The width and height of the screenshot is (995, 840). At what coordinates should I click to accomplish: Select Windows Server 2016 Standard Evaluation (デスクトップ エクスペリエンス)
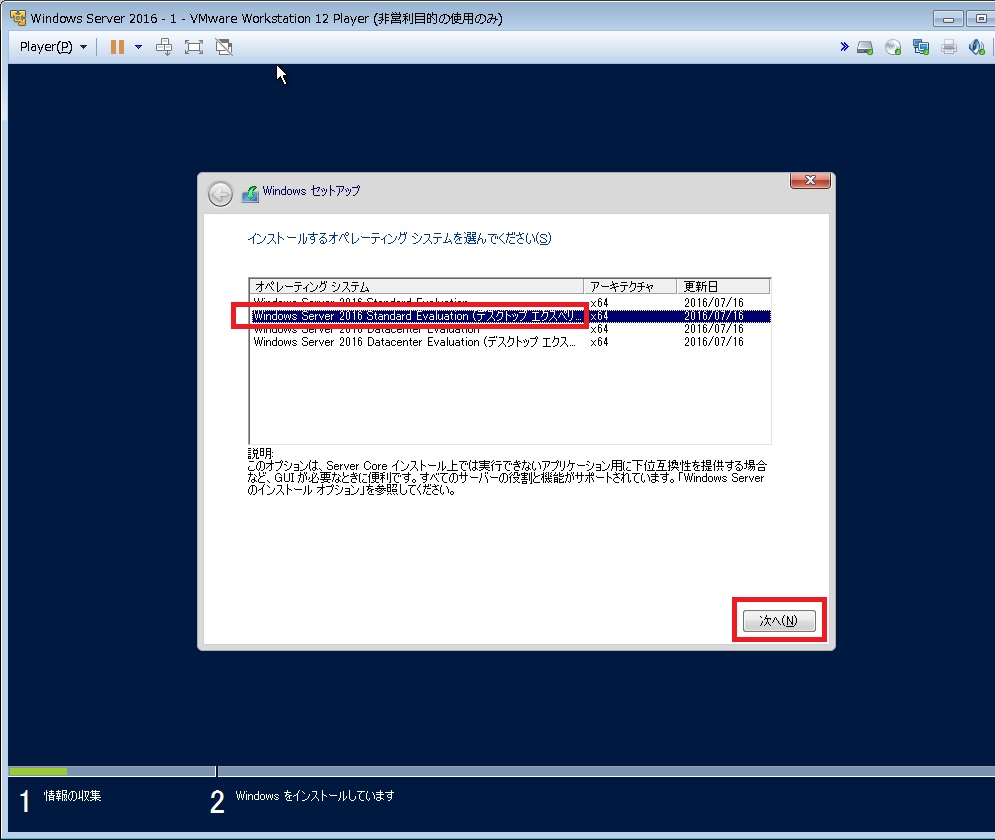510,316
